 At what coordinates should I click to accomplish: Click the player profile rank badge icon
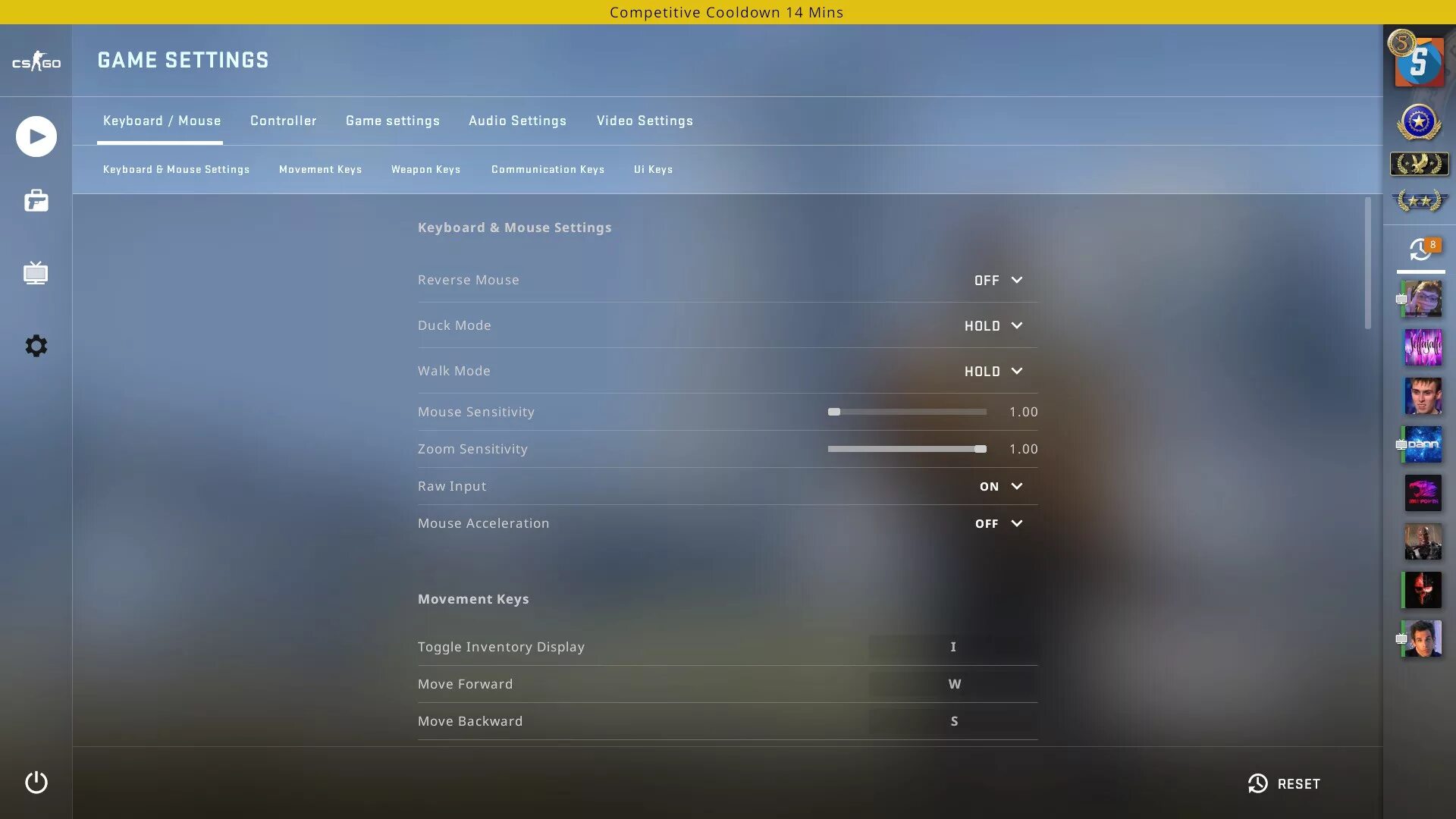pyautogui.click(x=1419, y=121)
